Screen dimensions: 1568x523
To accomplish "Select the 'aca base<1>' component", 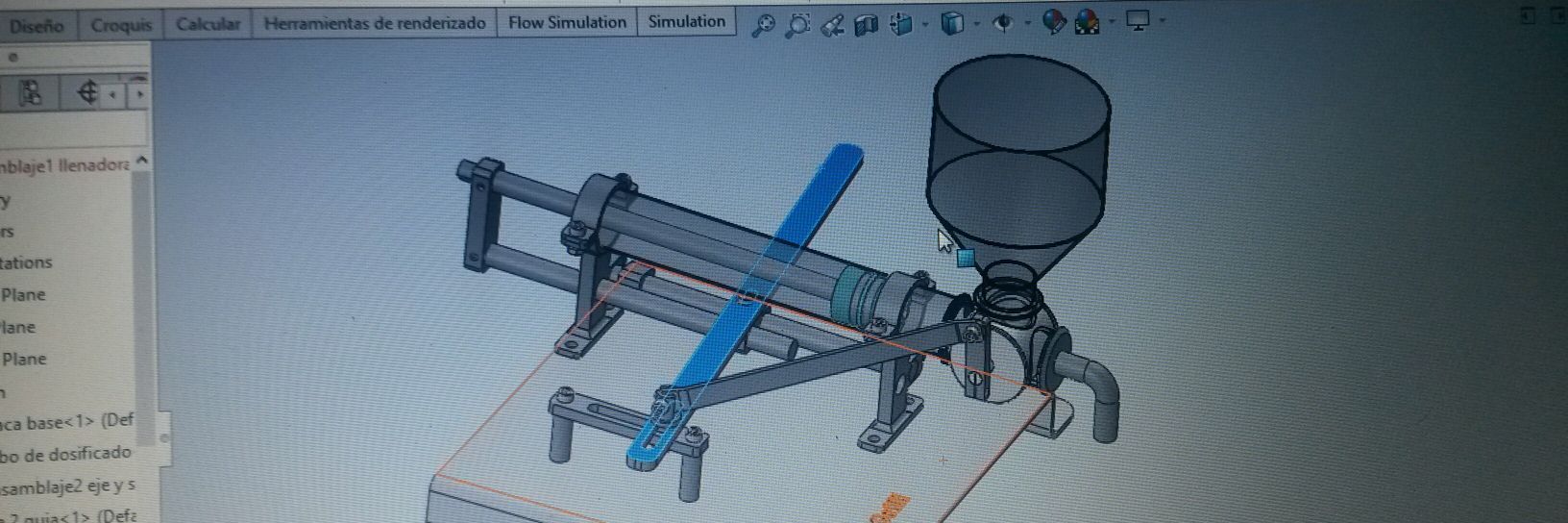I will coord(67,421).
